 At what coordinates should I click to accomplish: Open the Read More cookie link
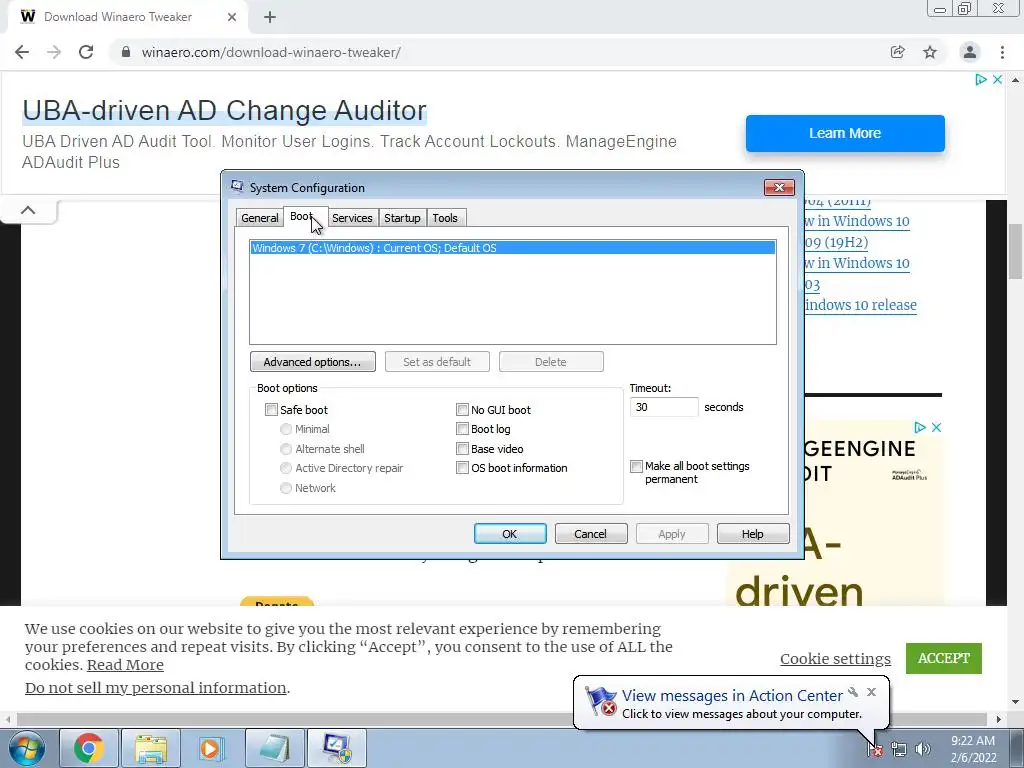[125, 665]
